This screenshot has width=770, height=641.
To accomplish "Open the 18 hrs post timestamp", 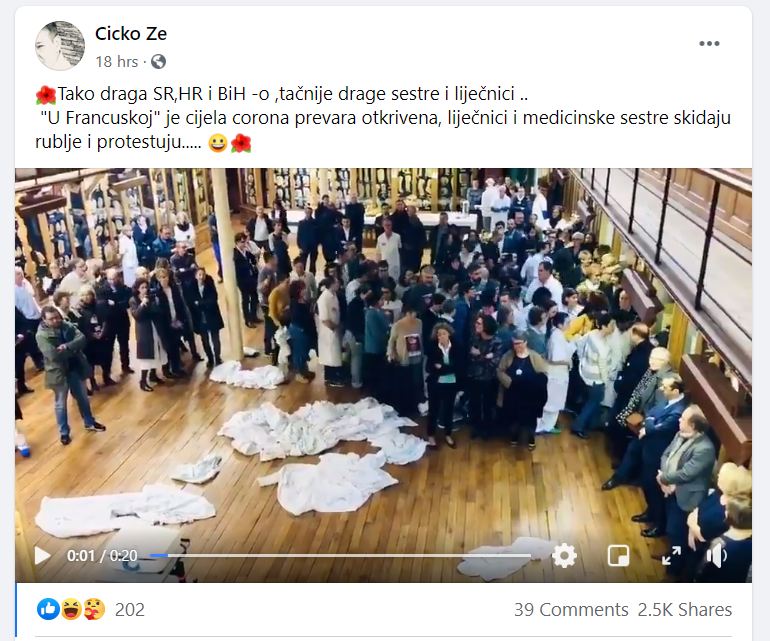I will 117,62.
